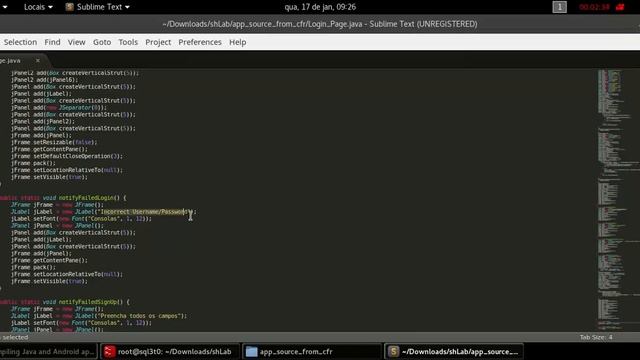Click the red recording icon in top panel
Image resolution: width=640 pixels, height=360 pixels.
tap(620, 7)
